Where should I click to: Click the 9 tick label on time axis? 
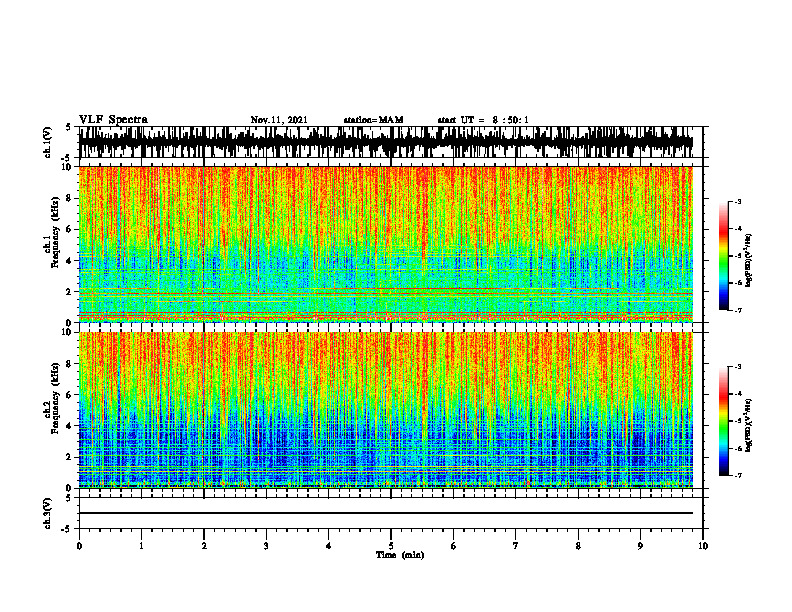640,546
